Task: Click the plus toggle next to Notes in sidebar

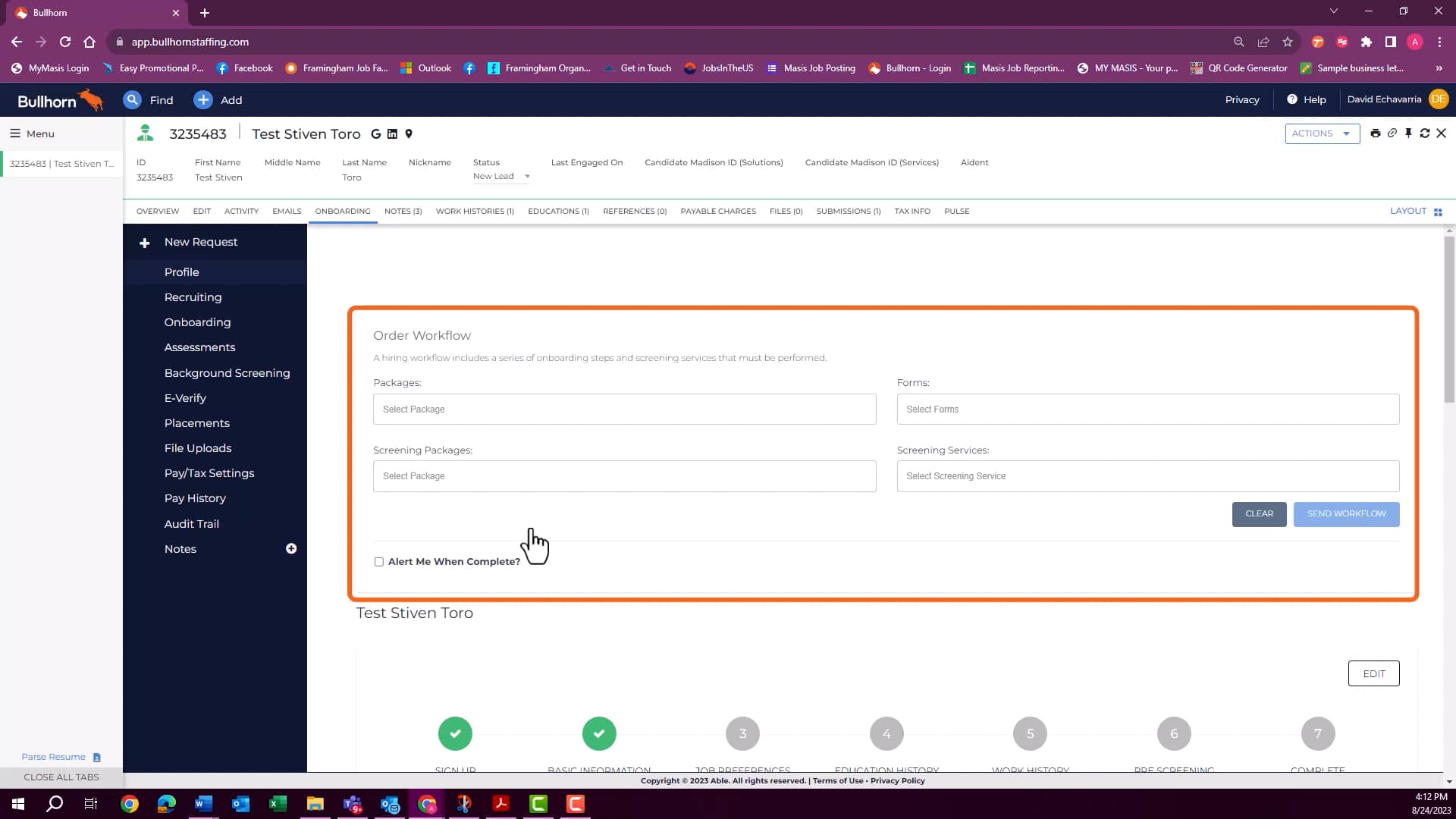Action: pos(291,548)
